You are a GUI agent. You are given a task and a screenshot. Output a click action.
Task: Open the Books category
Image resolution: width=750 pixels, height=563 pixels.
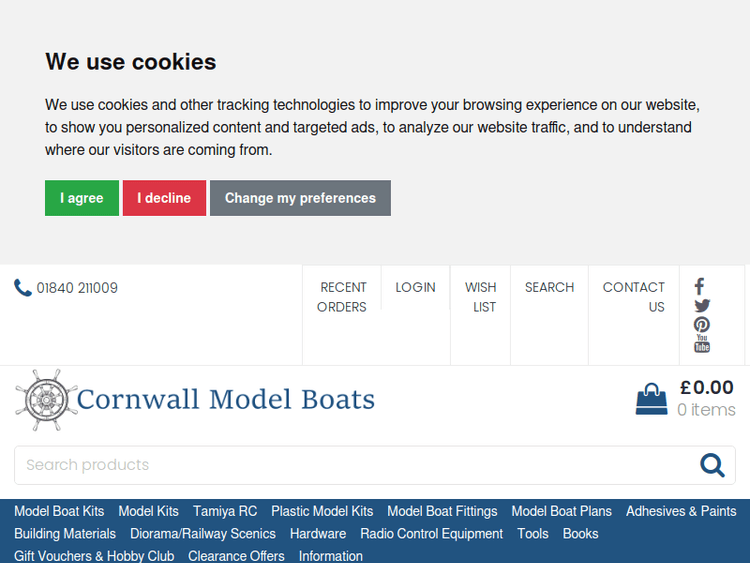580,534
